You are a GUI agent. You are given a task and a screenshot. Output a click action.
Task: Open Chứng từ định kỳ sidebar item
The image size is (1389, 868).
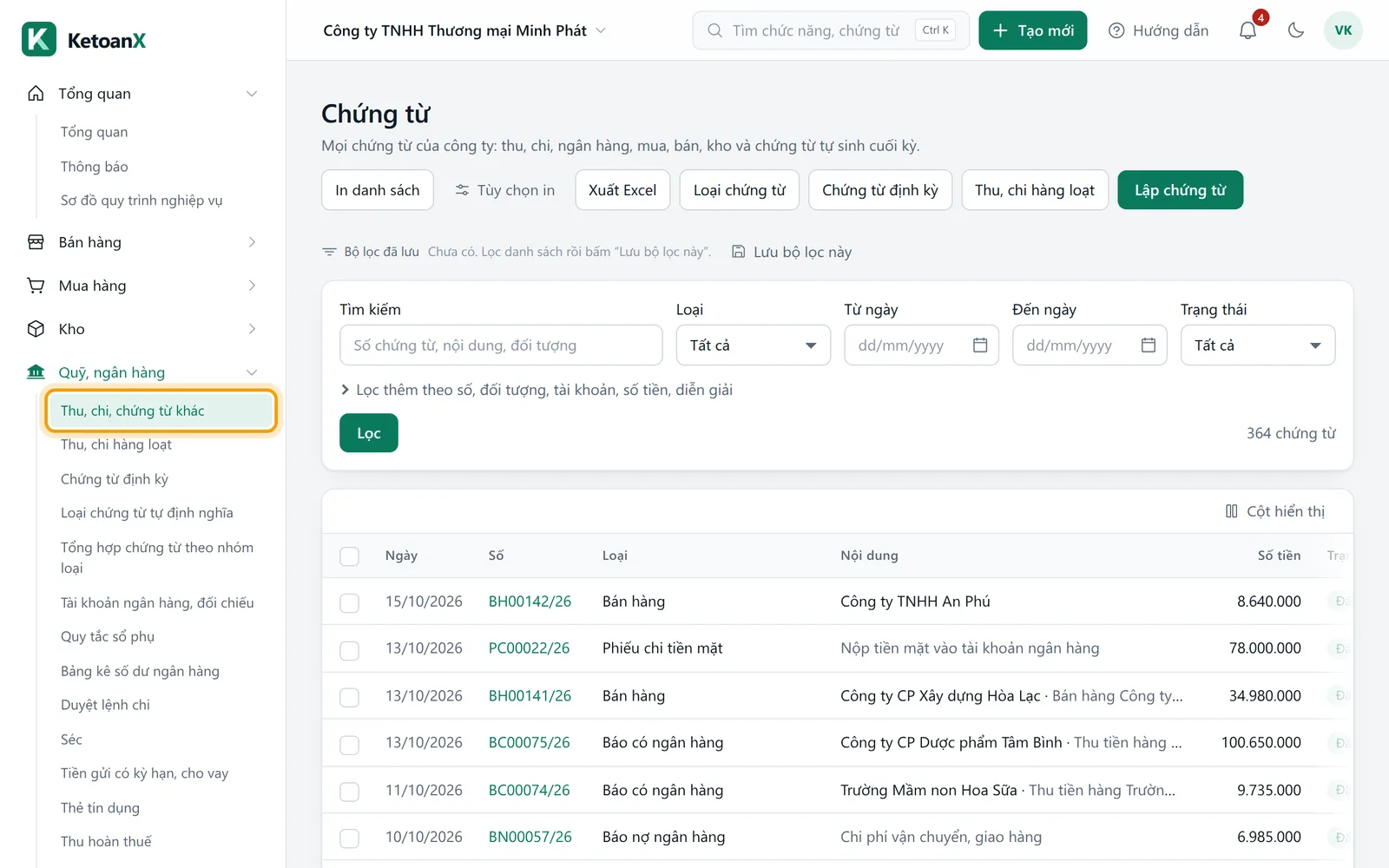[115, 479]
